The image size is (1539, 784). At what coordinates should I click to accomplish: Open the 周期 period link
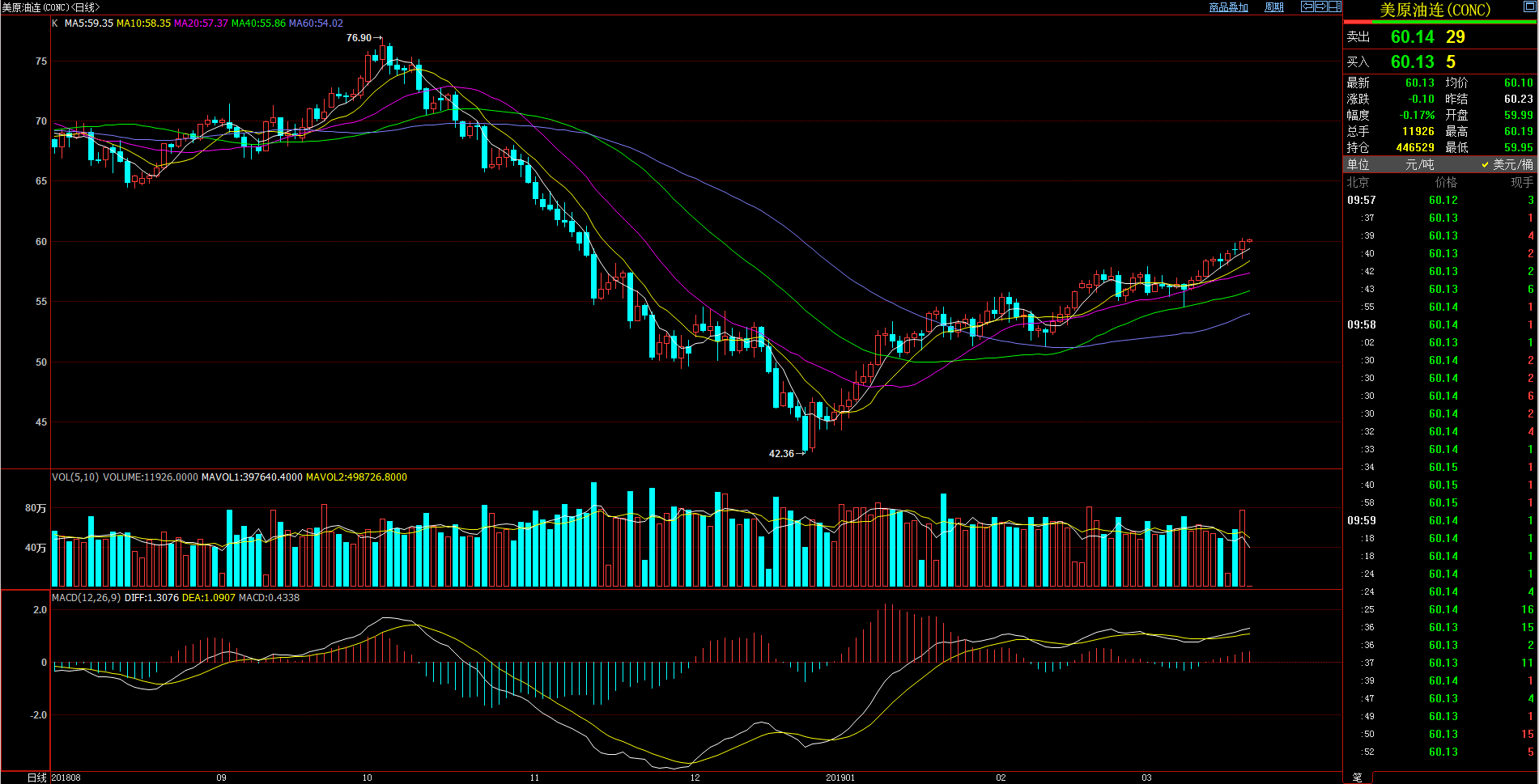1274,7
